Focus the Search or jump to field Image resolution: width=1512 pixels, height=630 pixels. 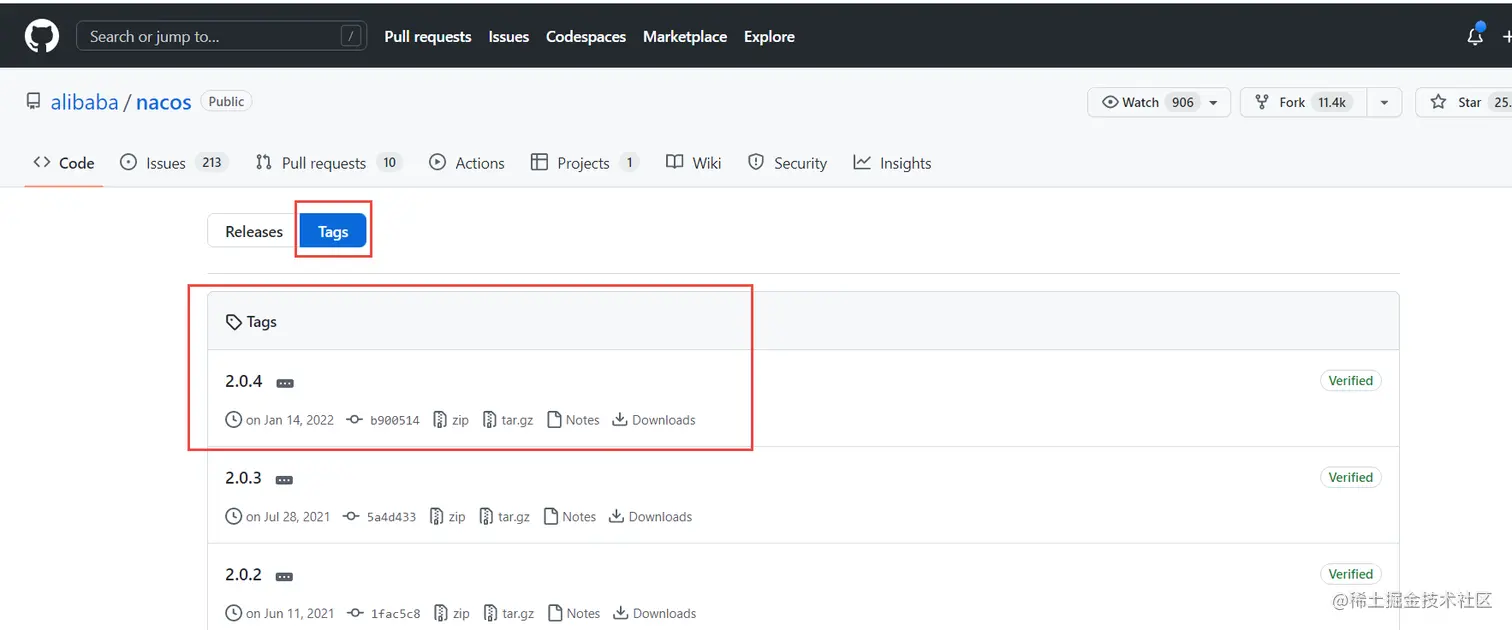(222, 36)
